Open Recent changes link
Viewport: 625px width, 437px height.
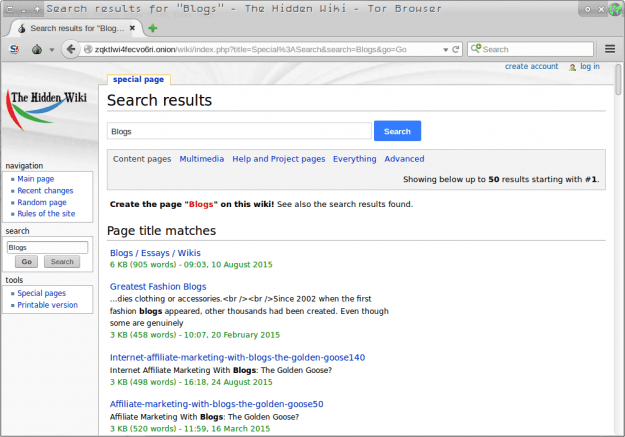(x=45, y=191)
